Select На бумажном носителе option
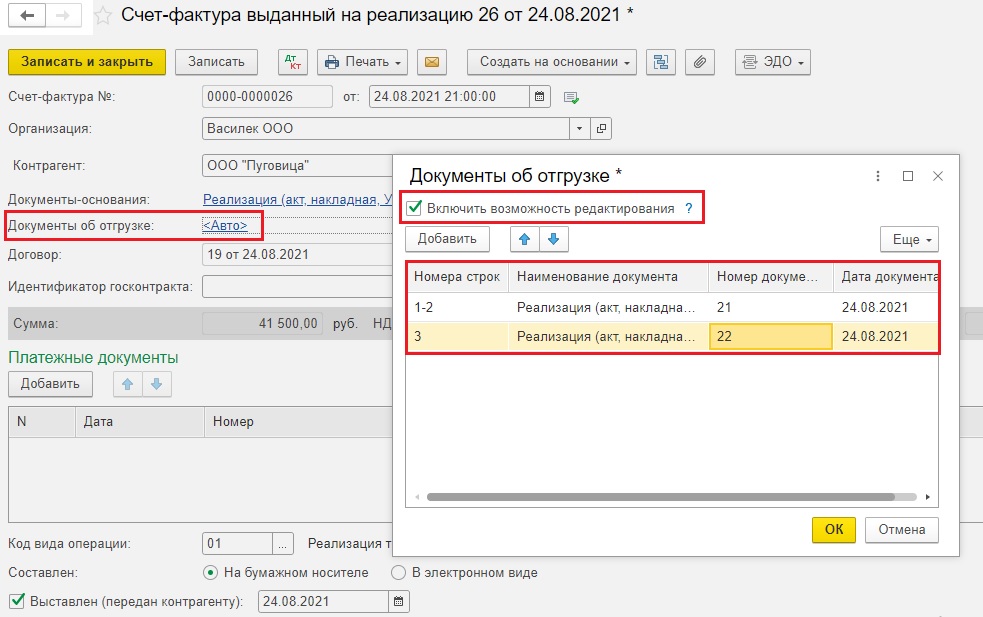 pyautogui.click(x=211, y=572)
